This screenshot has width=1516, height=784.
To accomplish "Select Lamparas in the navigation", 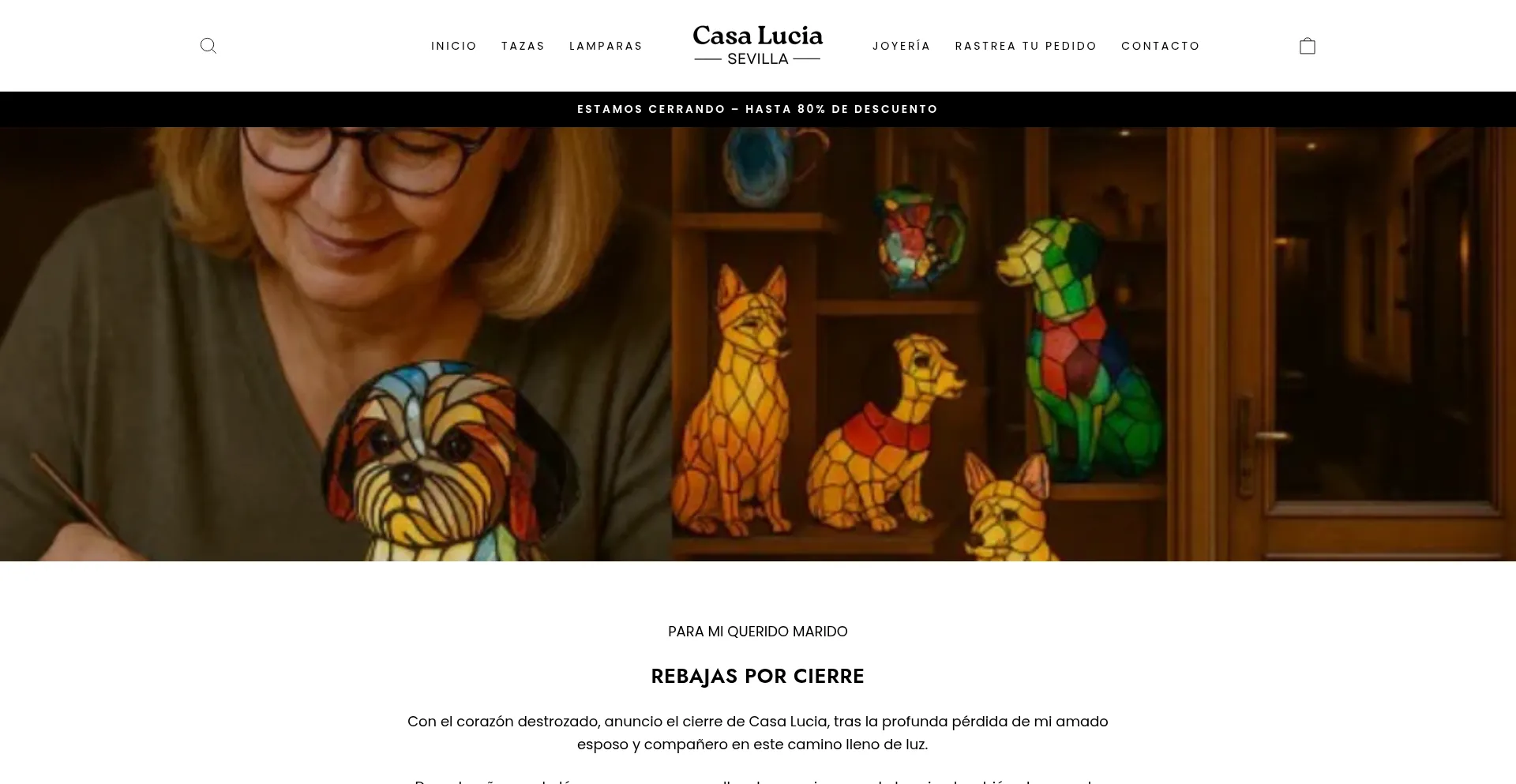I will [606, 46].
